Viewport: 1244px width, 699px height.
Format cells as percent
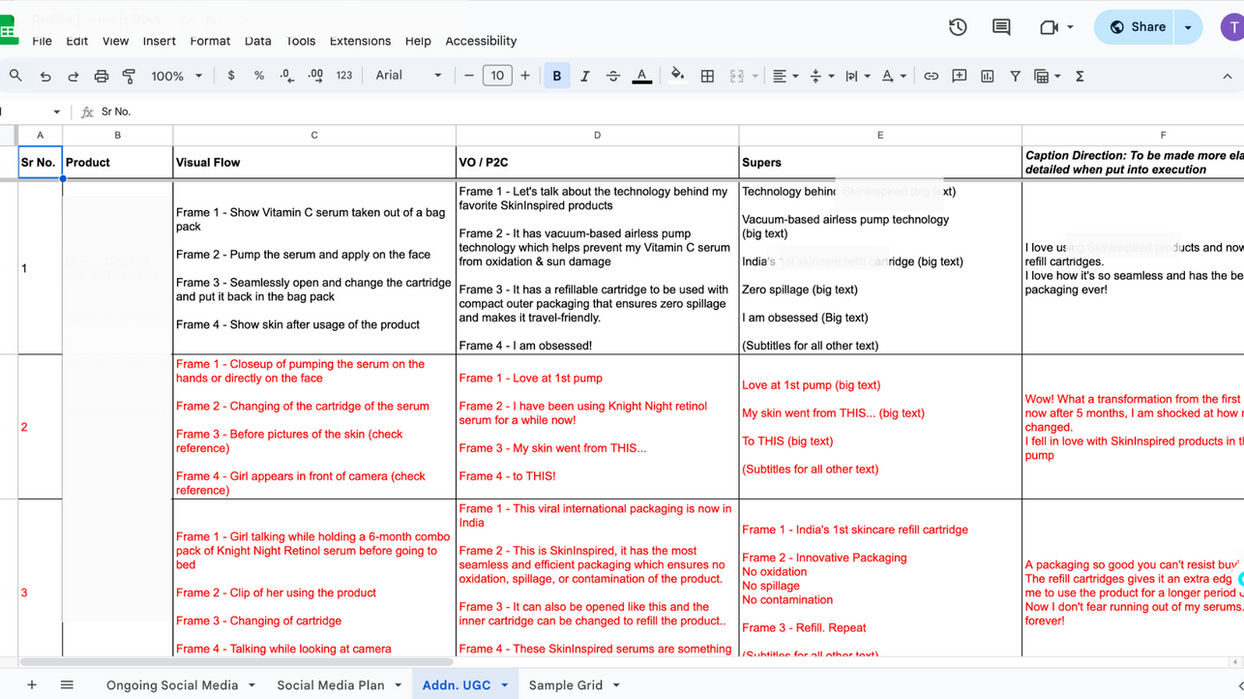(259, 76)
